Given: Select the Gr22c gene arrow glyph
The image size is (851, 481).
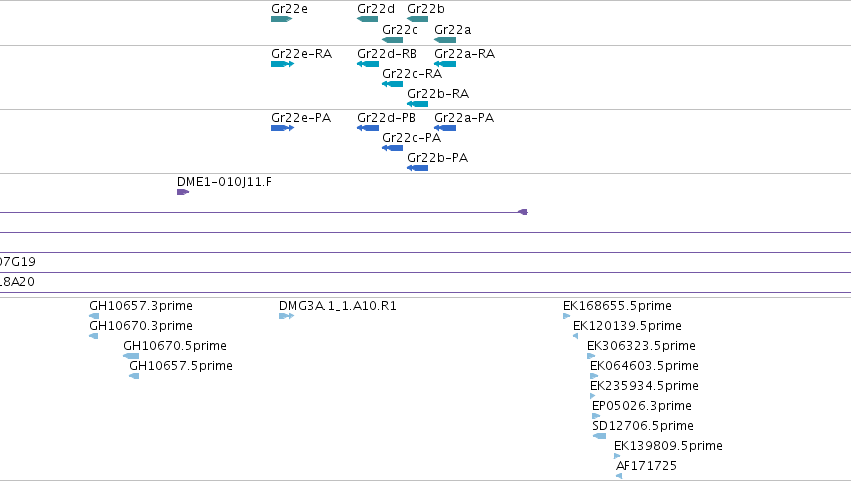Looking at the screenshot, I should [392, 40].
